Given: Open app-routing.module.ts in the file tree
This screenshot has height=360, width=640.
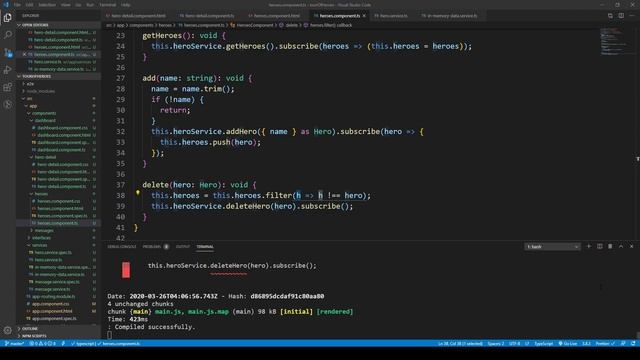Looking at the screenshot, I should [x=53, y=297].
